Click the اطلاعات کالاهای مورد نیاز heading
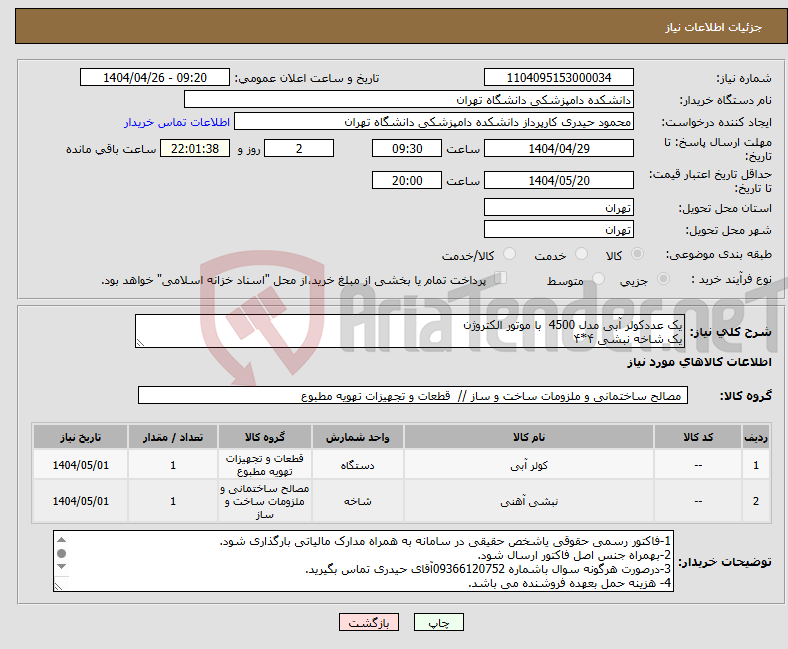 click(x=699, y=362)
